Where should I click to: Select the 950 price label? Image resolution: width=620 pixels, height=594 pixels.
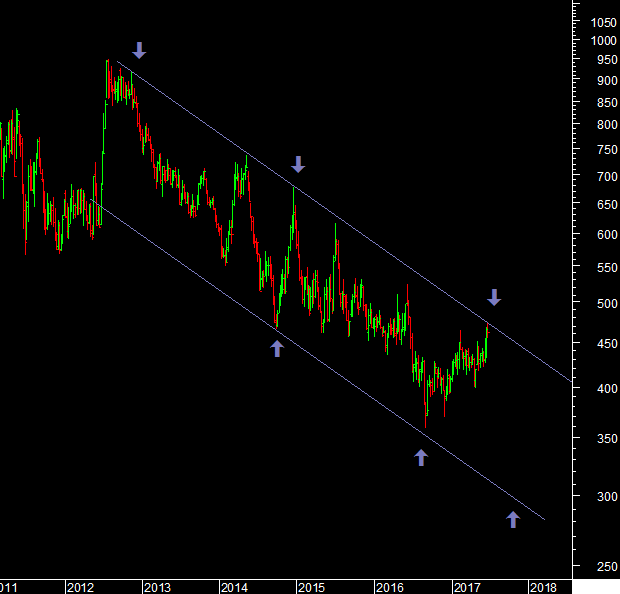tap(607, 60)
